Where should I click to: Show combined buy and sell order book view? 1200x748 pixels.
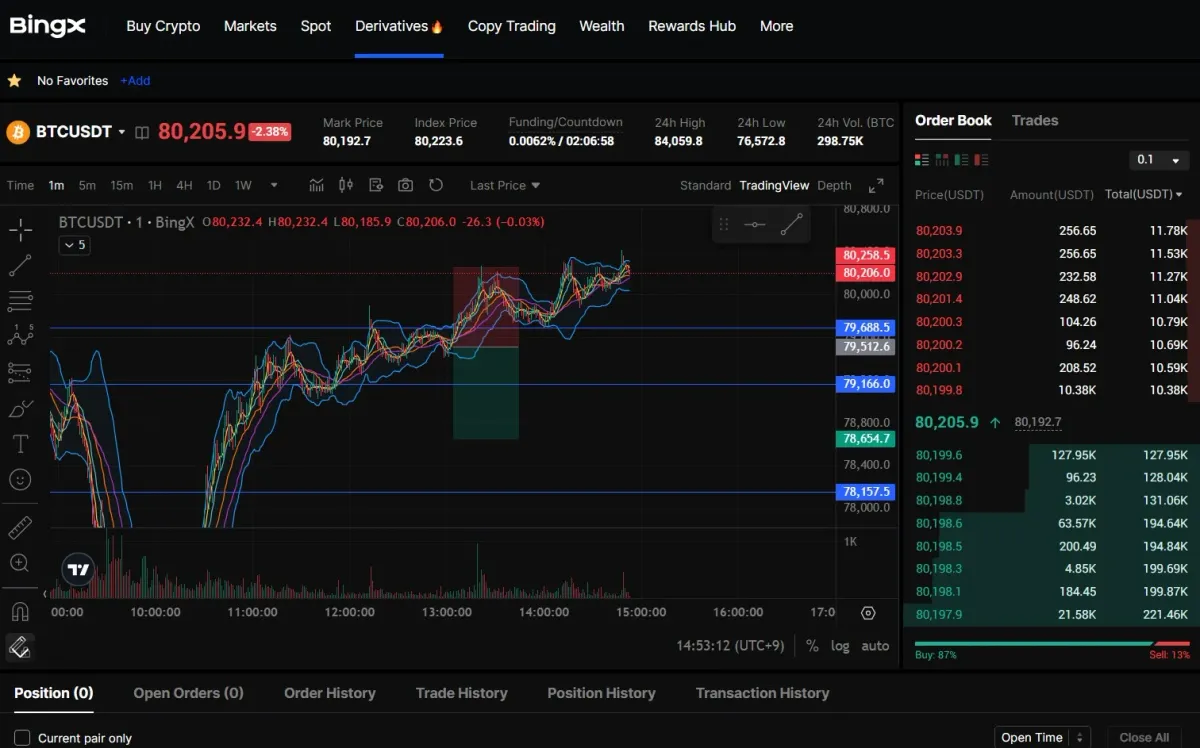pyautogui.click(x=922, y=160)
